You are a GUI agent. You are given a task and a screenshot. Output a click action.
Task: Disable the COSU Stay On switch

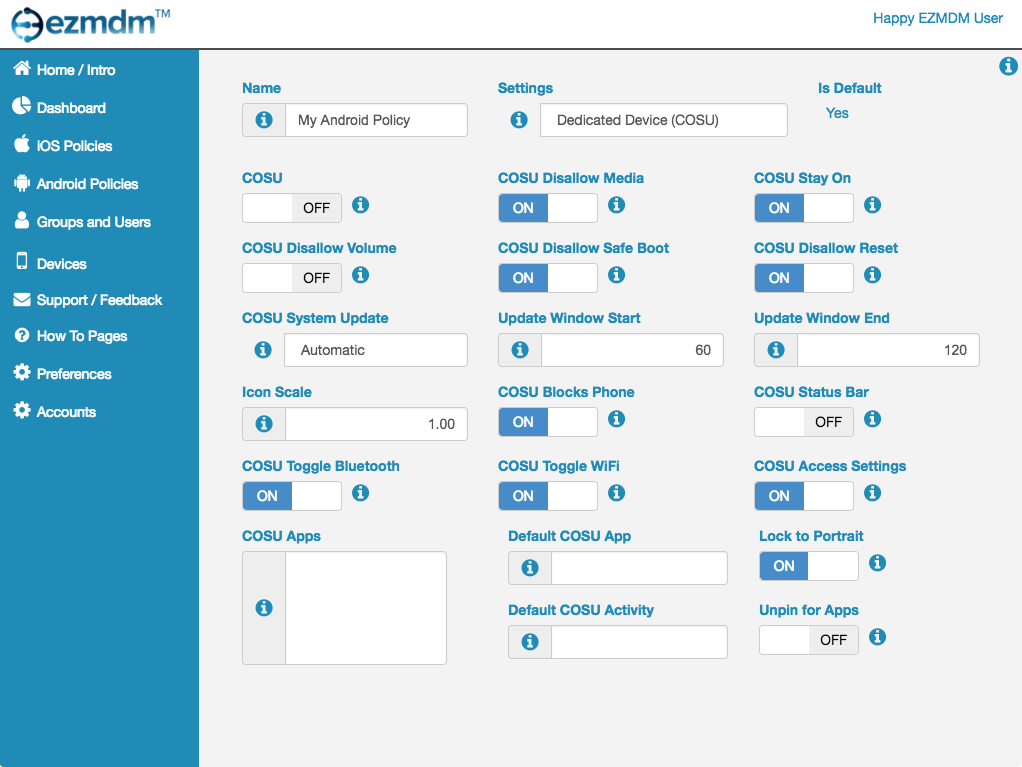tap(804, 208)
